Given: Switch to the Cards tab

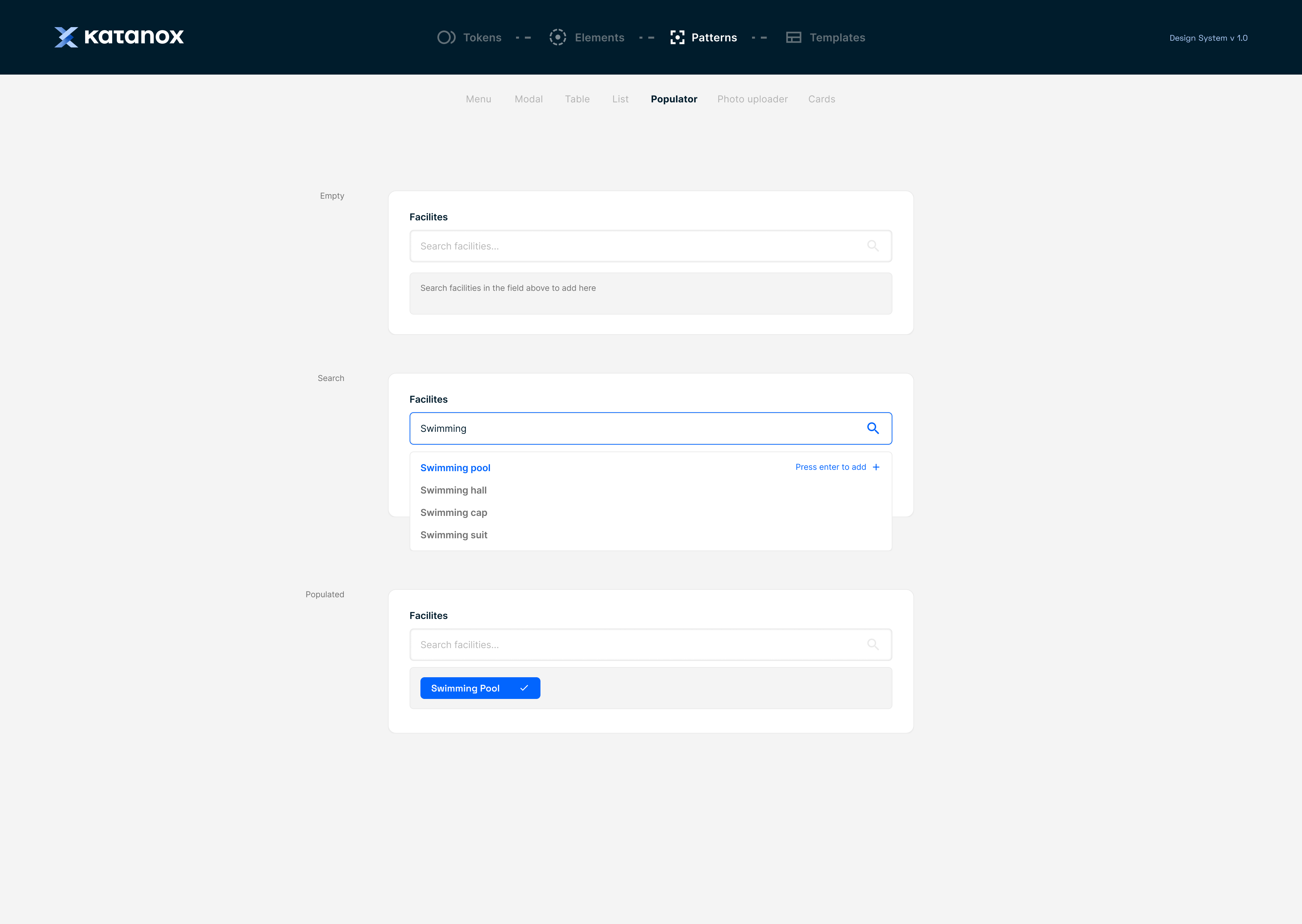Looking at the screenshot, I should [x=822, y=99].
